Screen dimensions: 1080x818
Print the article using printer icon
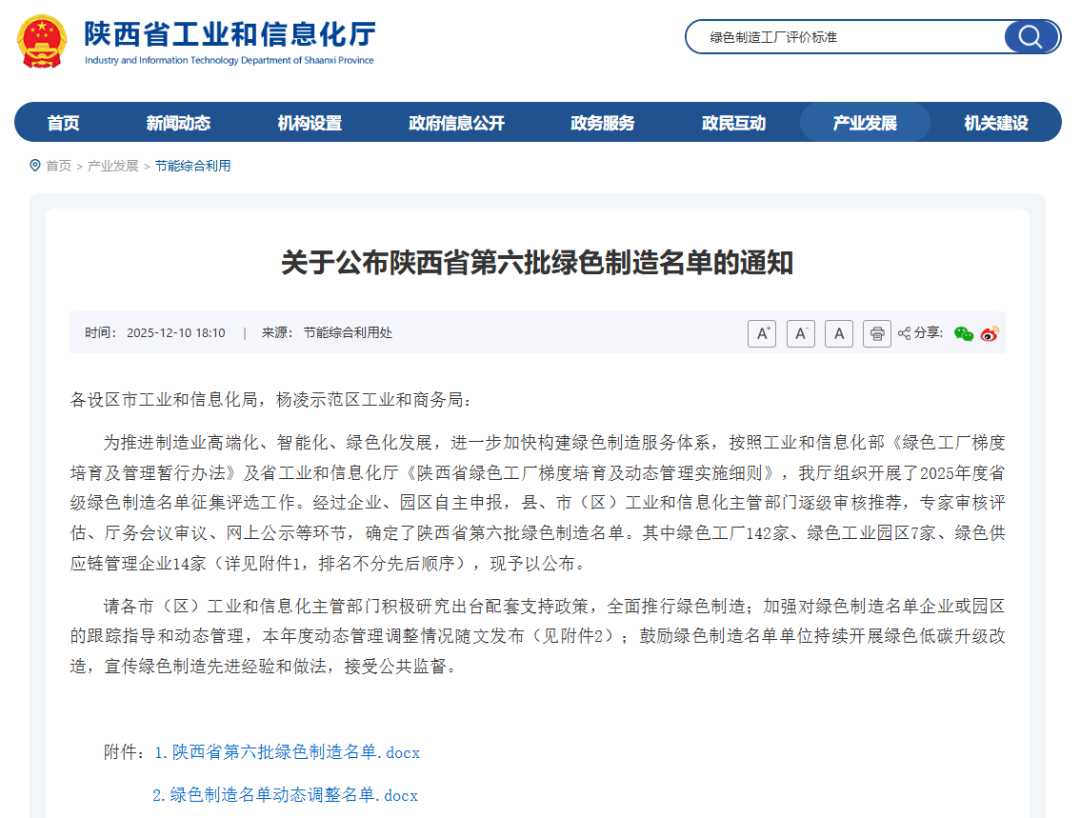[x=877, y=334]
